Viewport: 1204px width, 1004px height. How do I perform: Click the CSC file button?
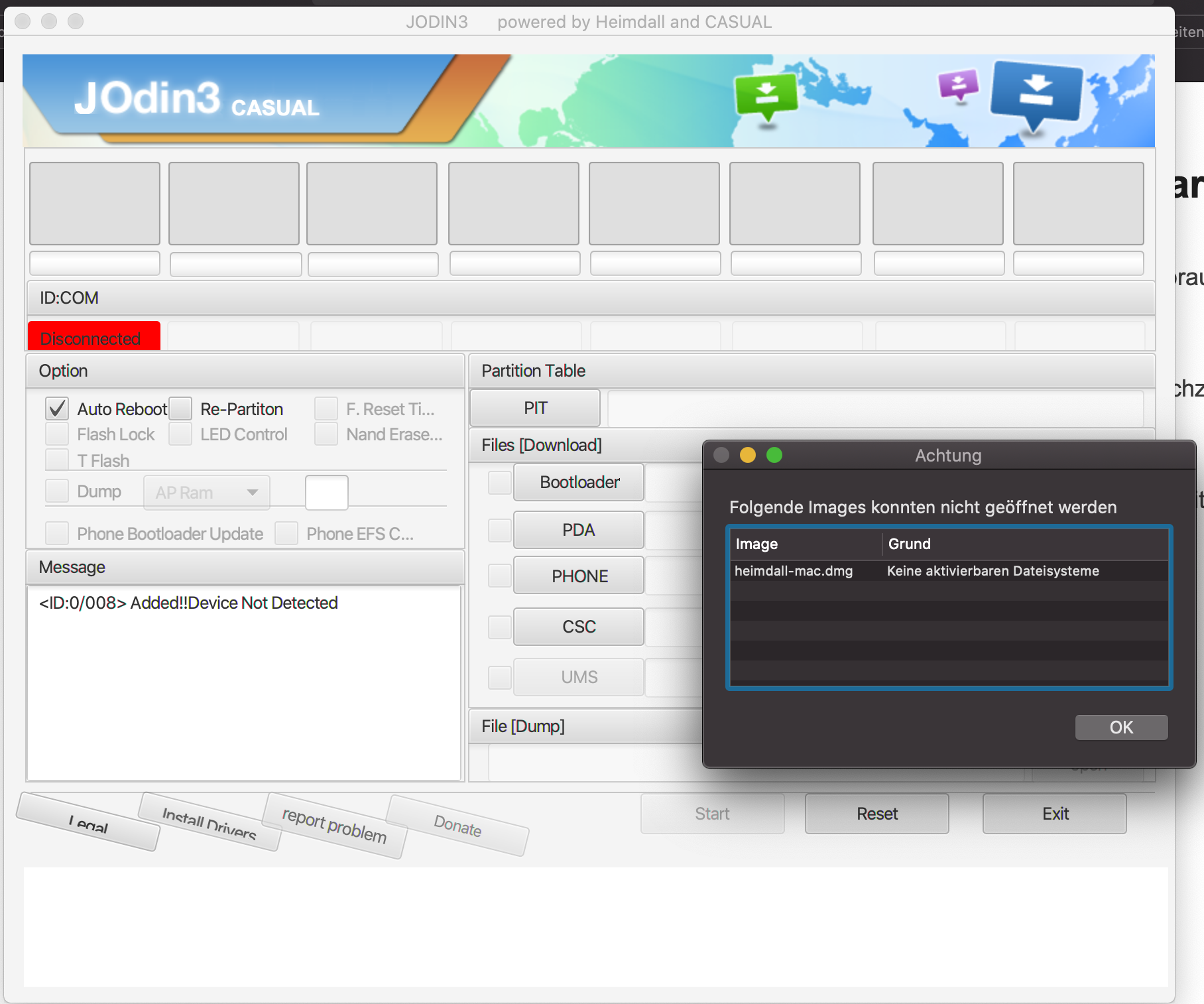pos(579,627)
